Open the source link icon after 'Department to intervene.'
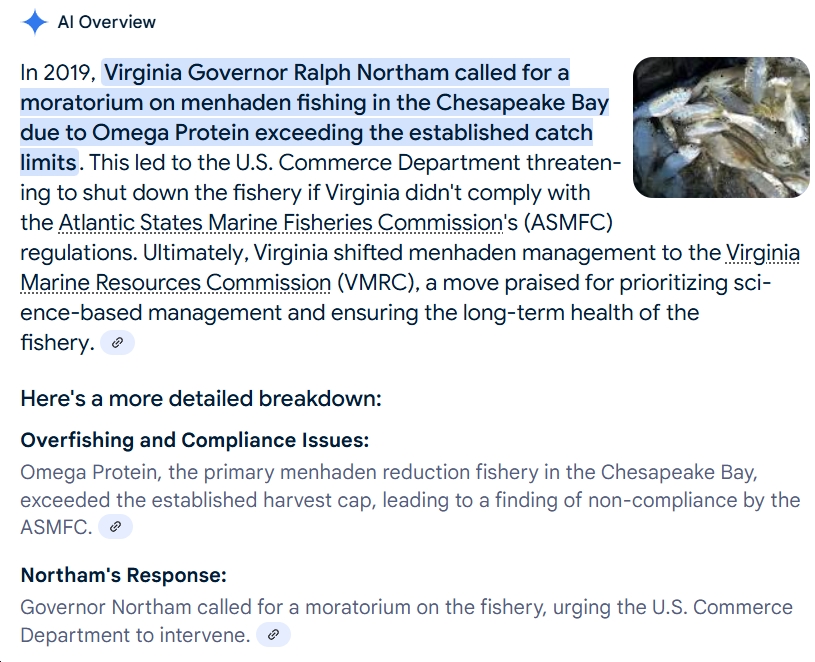Screen dimensions: 815x662 [273, 634]
